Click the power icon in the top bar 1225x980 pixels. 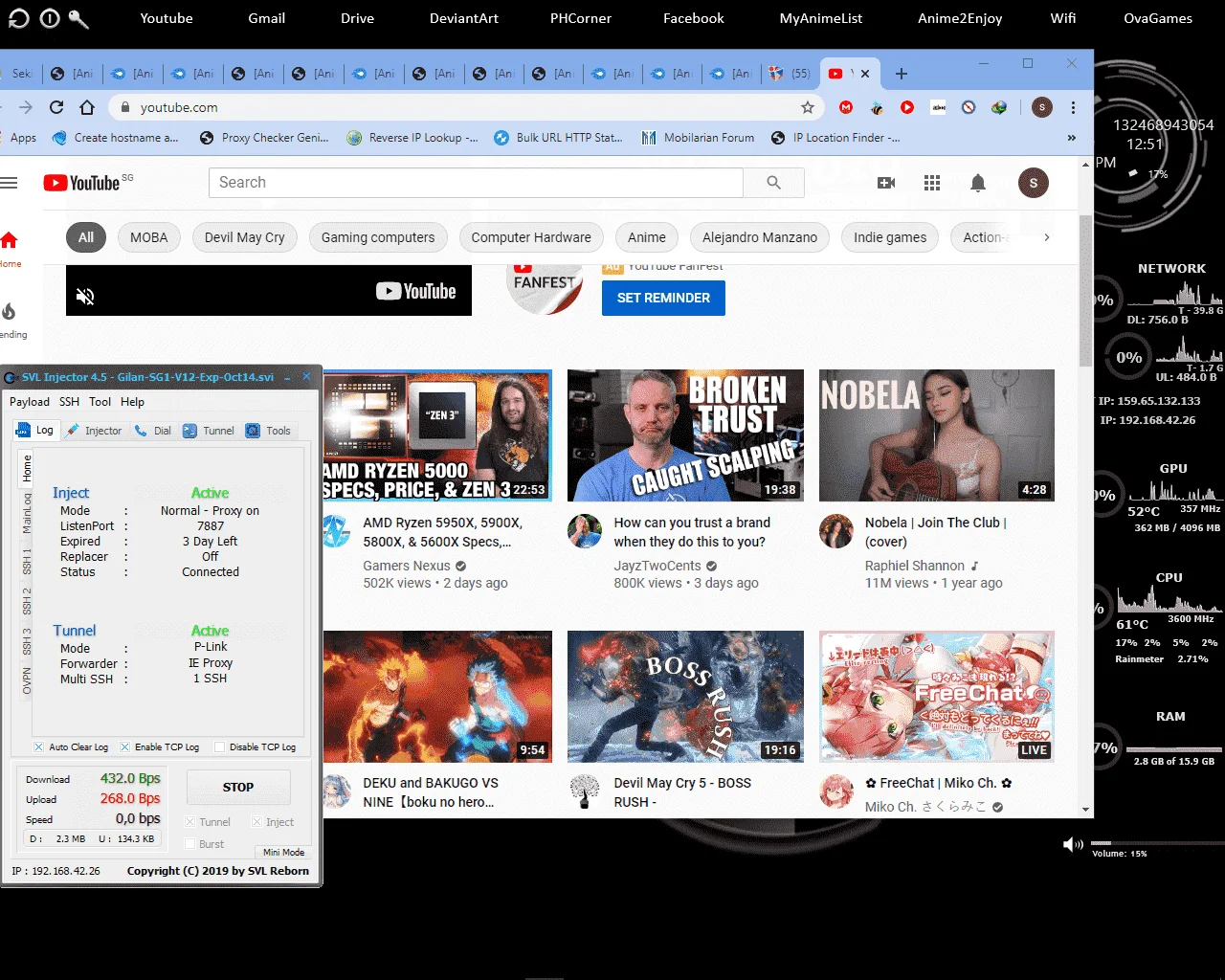50,18
